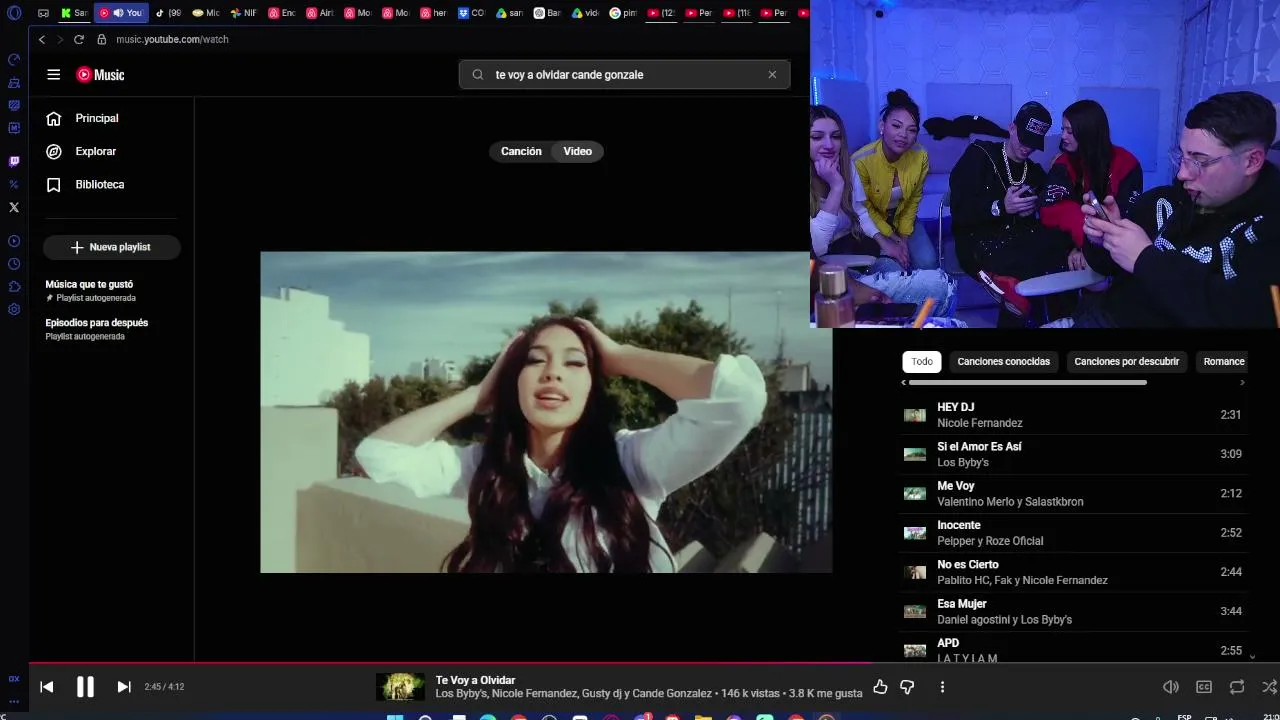The width and height of the screenshot is (1280, 720).
Task: Play No es Cierto from the queue
Action: click(x=1072, y=572)
